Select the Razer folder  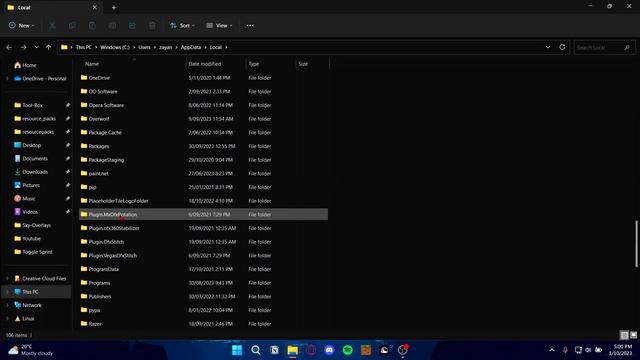tap(203, 324)
